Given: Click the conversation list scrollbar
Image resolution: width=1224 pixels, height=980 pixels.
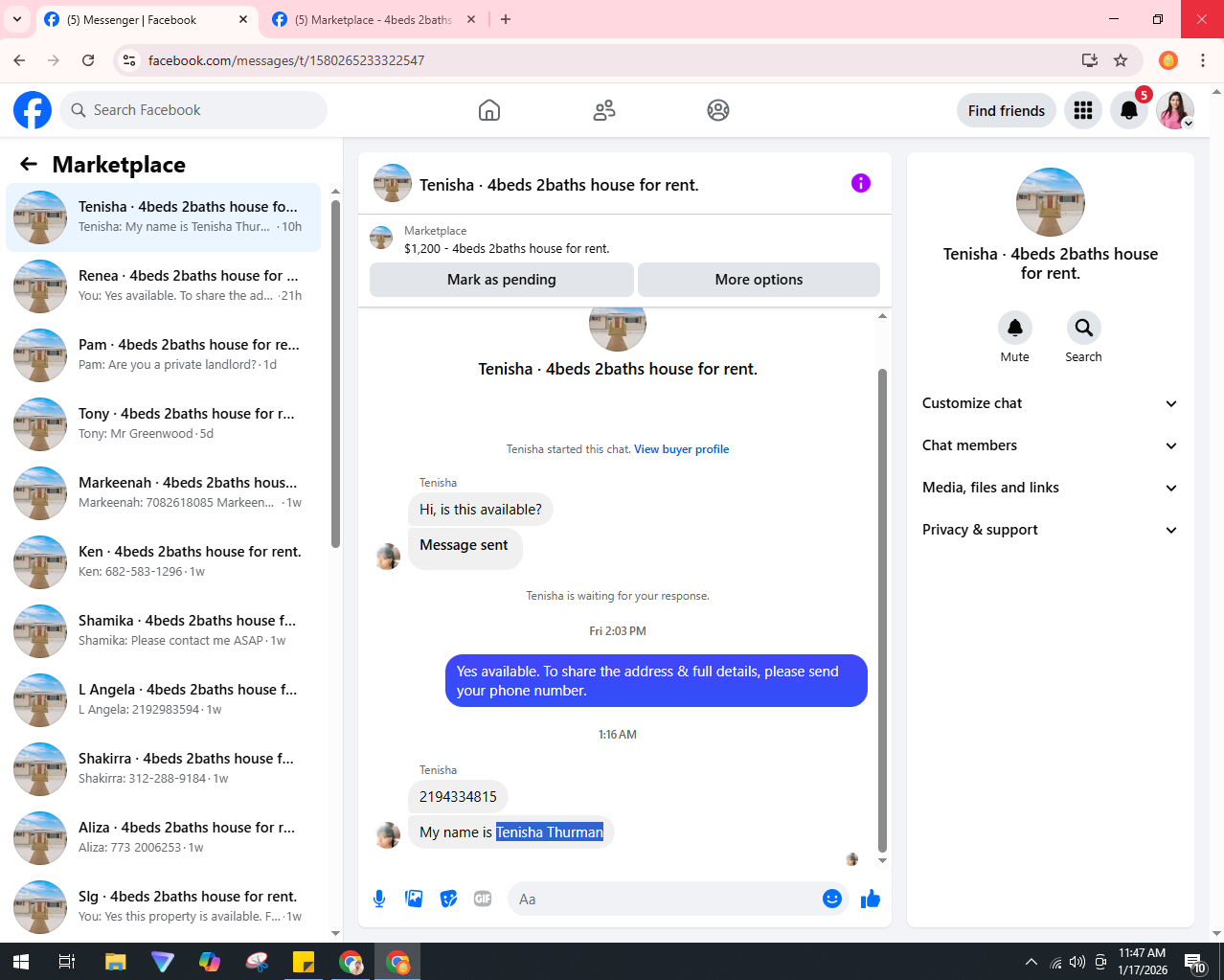Looking at the screenshot, I should pos(335,374).
